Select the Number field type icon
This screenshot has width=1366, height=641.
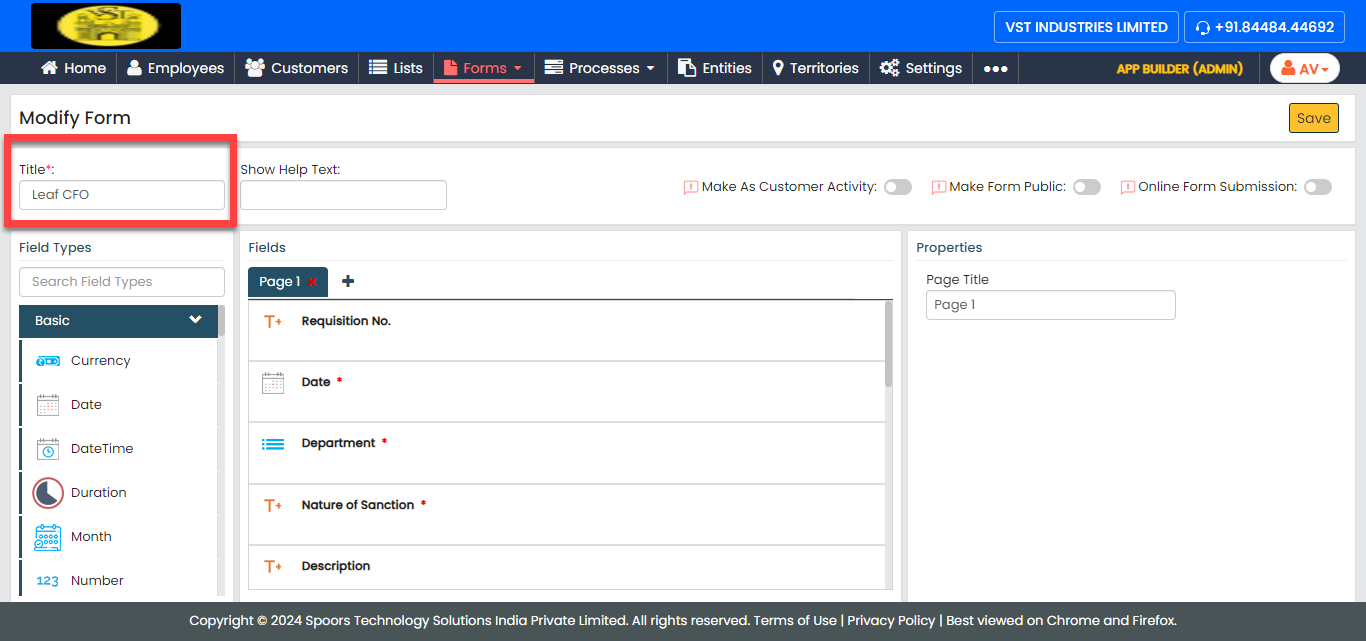click(48, 581)
